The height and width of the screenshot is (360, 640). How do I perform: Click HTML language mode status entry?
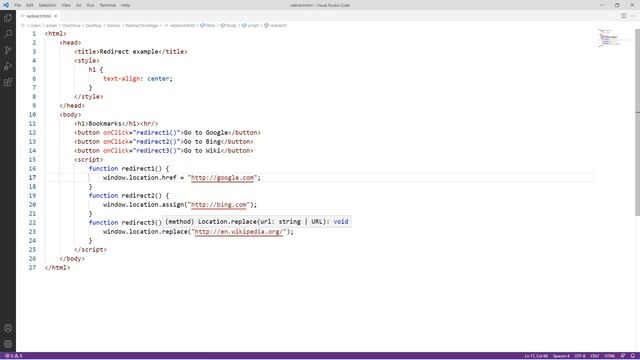pos(609,356)
